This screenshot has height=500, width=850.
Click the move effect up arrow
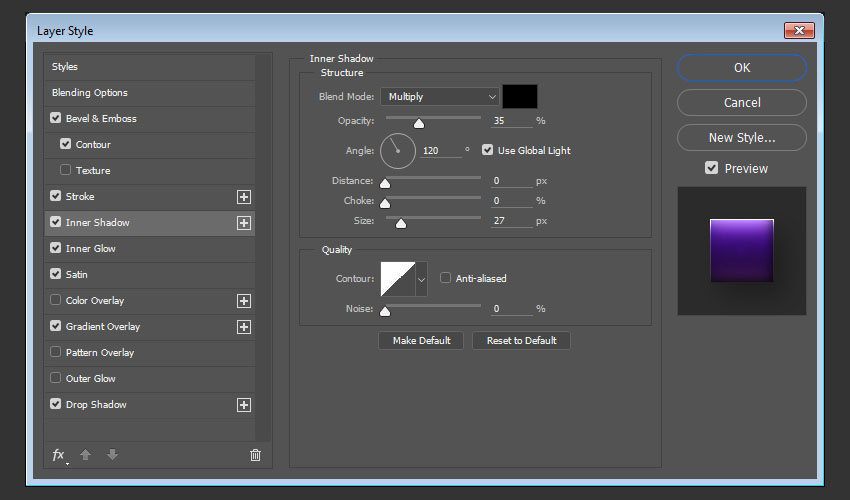tap(86, 455)
